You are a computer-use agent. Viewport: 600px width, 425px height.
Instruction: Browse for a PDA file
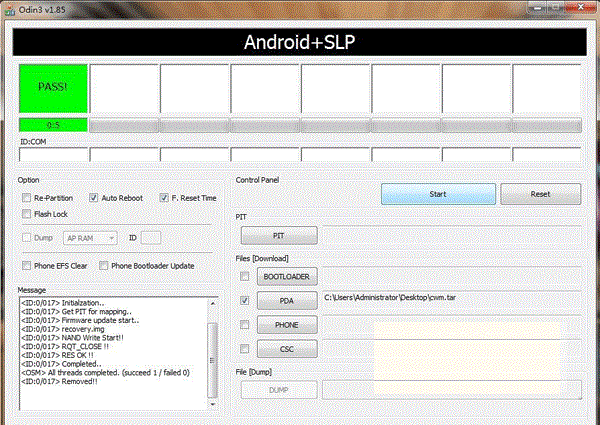click(x=285, y=300)
